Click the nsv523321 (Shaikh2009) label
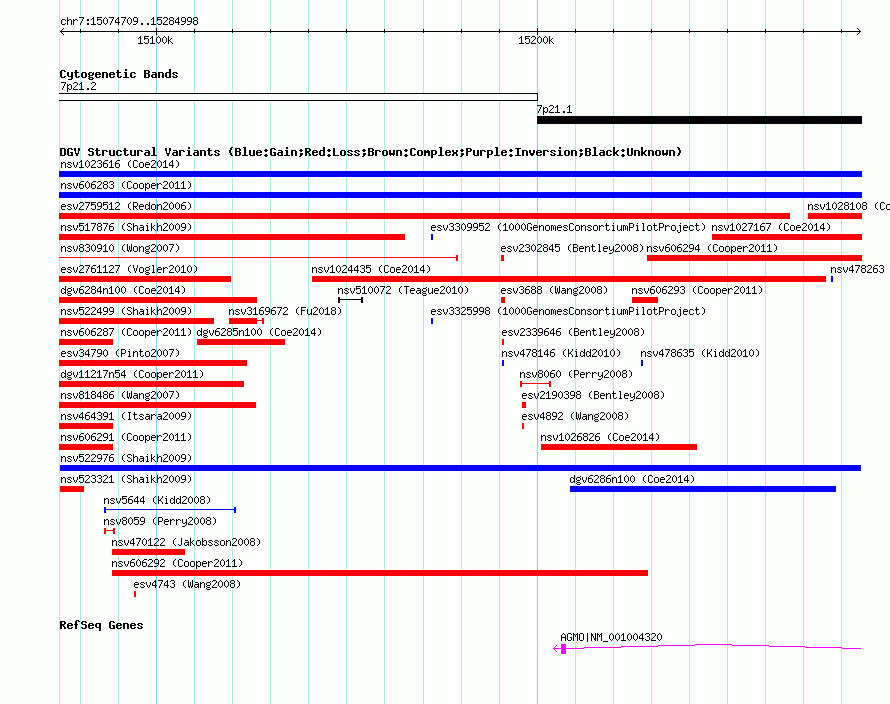Image resolution: width=890 pixels, height=704 pixels. [126, 480]
